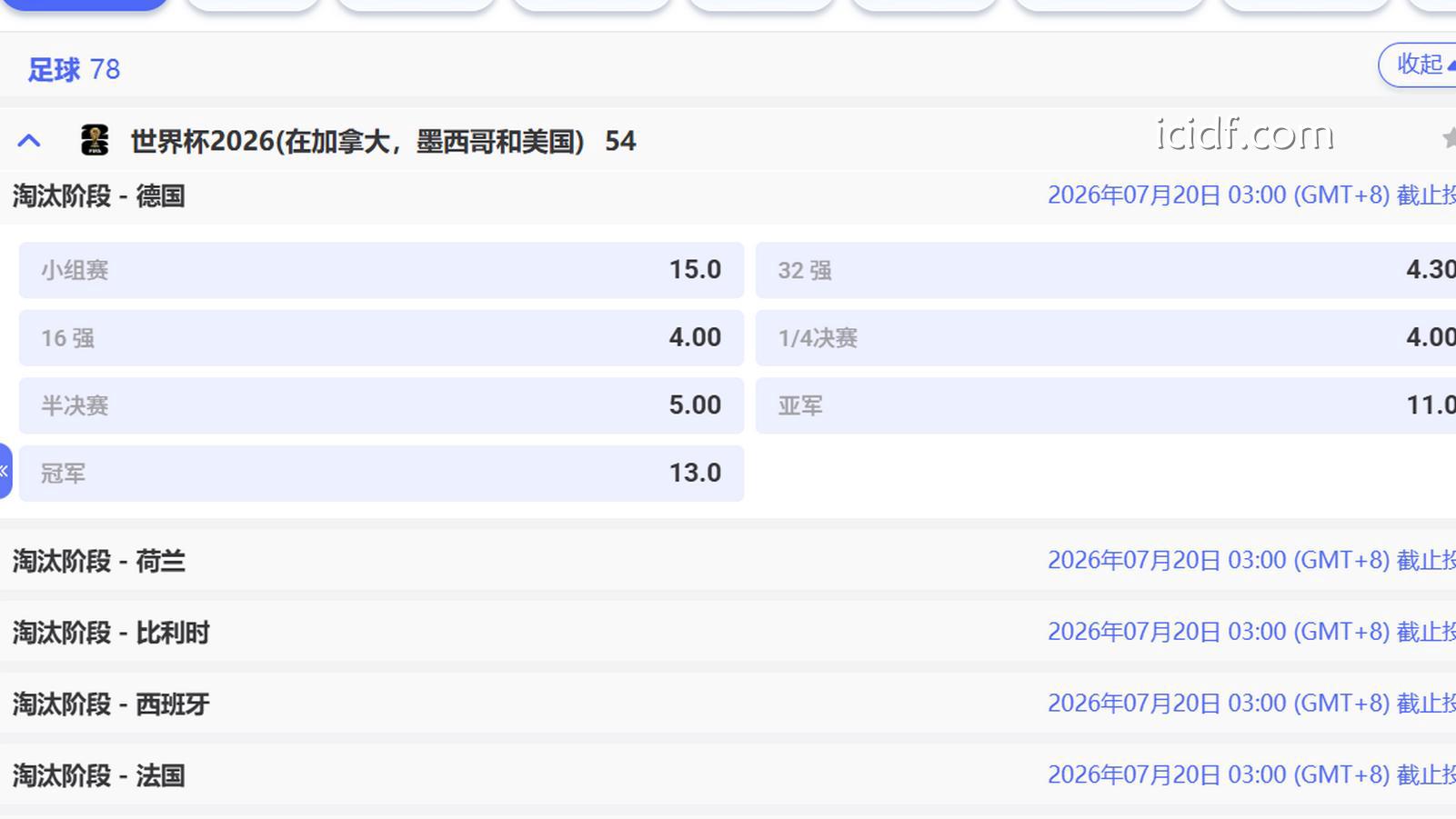
Task: Favorite the World Cup 2026 league star
Action: (1448, 138)
